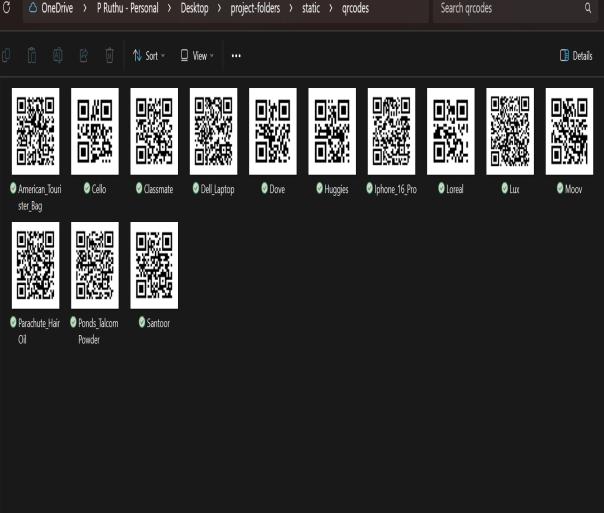This screenshot has height=513, width=604.
Task: Select the Dove QR thumbnail
Action: (273, 131)
